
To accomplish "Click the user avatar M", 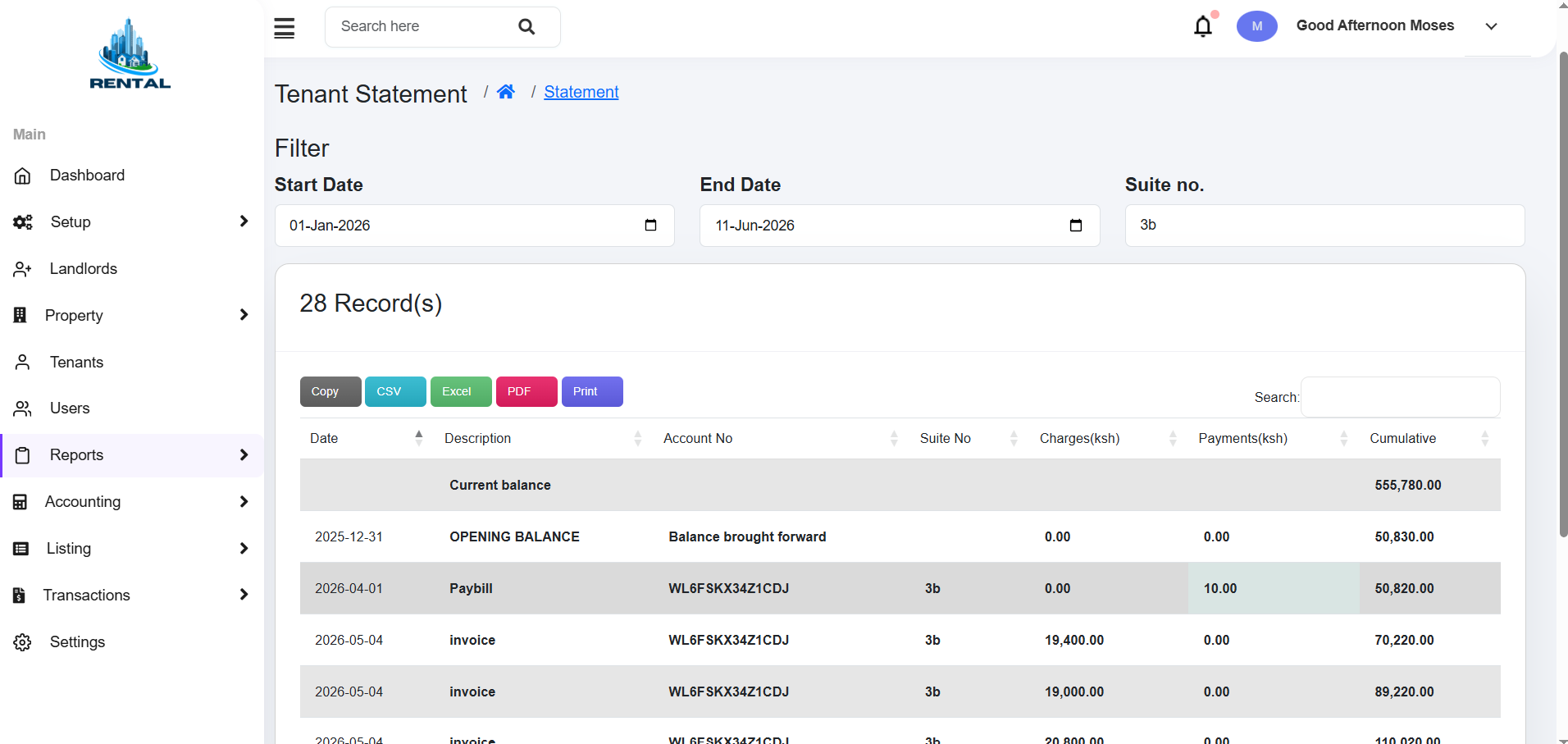I will pos(1257,26).
